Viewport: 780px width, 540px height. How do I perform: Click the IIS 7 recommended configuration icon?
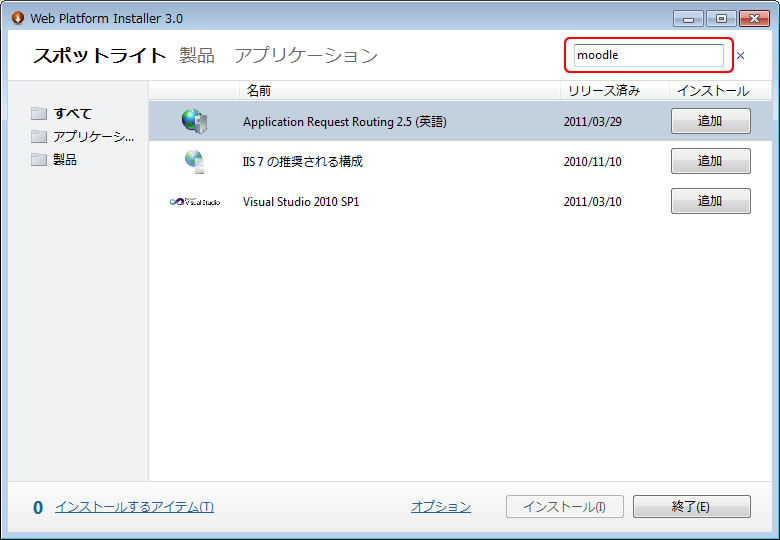(x=194, y=161)
